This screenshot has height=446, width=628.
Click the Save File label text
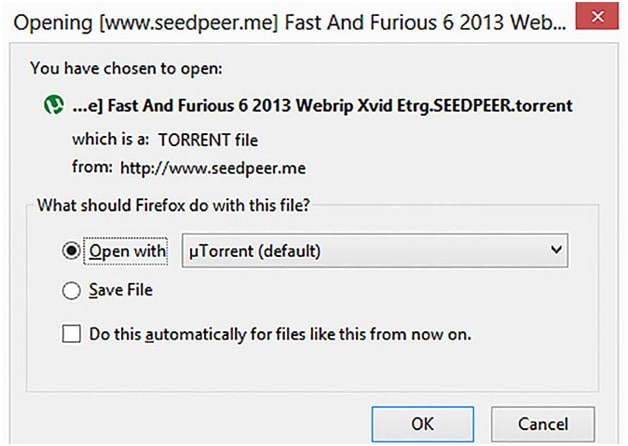click(x=121, y=290)
